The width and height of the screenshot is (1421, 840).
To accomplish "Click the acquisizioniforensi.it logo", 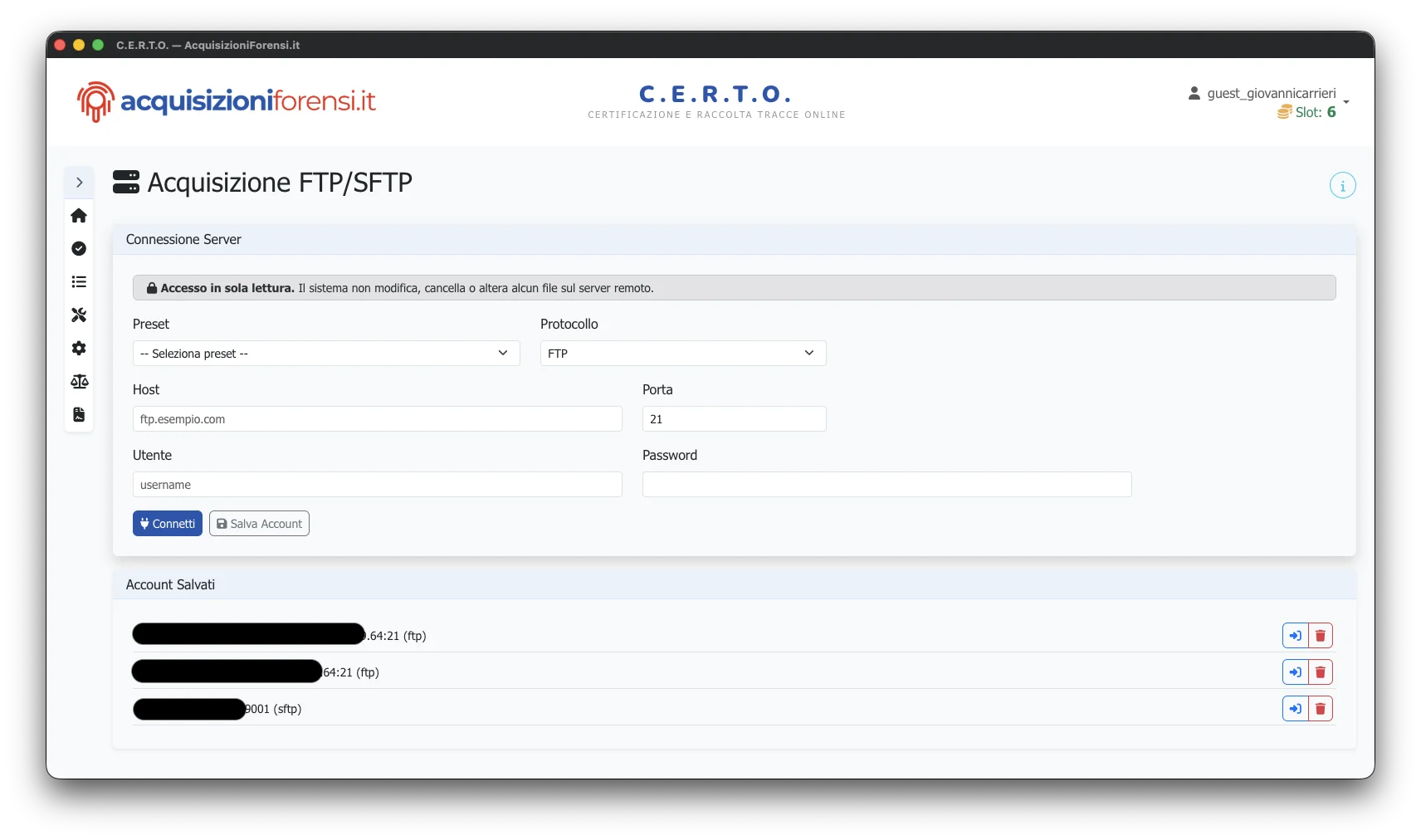I will click(225, 101).
